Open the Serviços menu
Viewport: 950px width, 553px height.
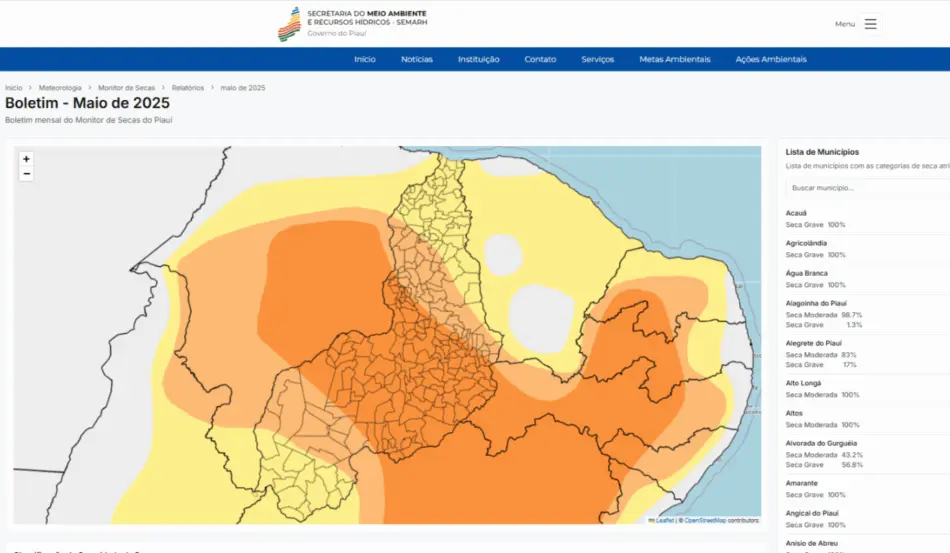coord(597,59)
